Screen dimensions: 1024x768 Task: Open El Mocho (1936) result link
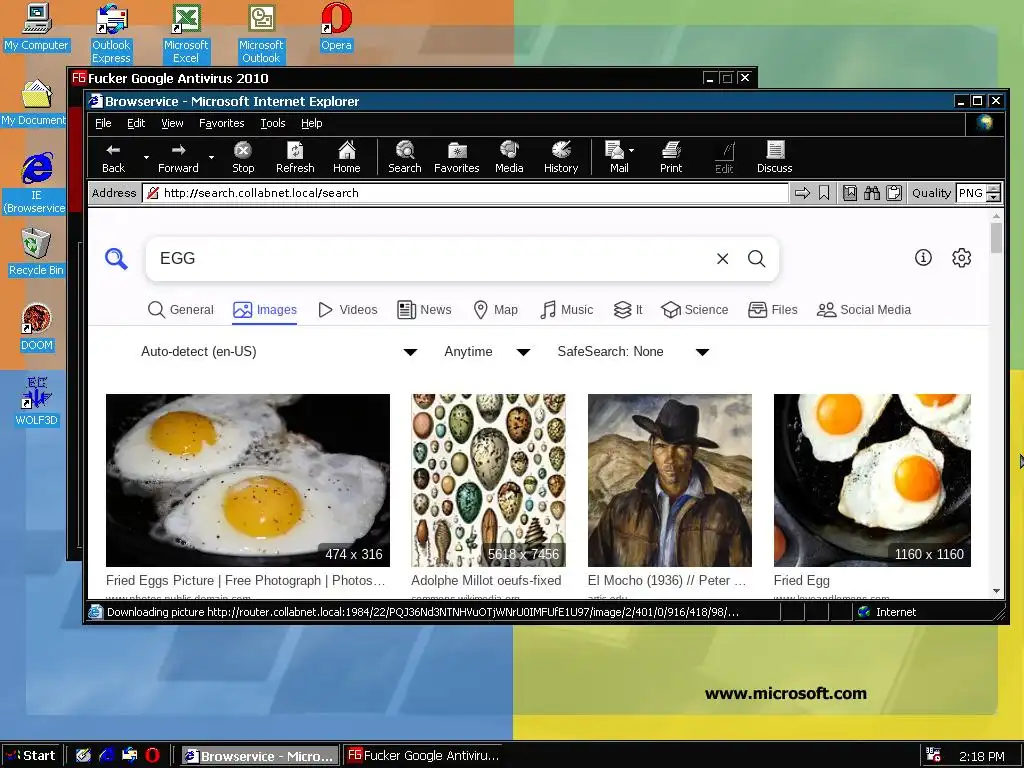coord(667,581)
